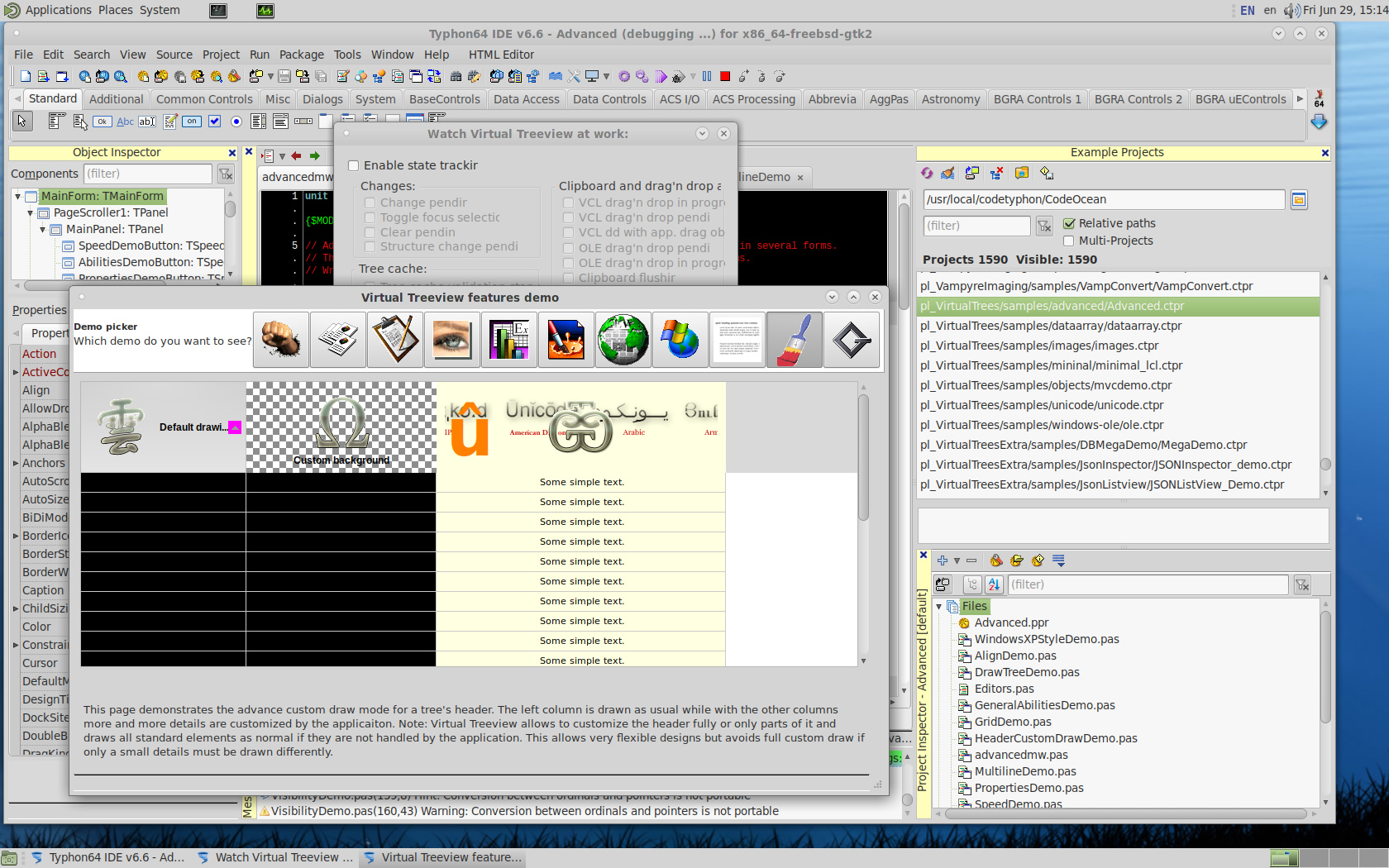Toggle the Change pending checkbox
Viewport: 1389px width, 868px height.
(370, 203)
